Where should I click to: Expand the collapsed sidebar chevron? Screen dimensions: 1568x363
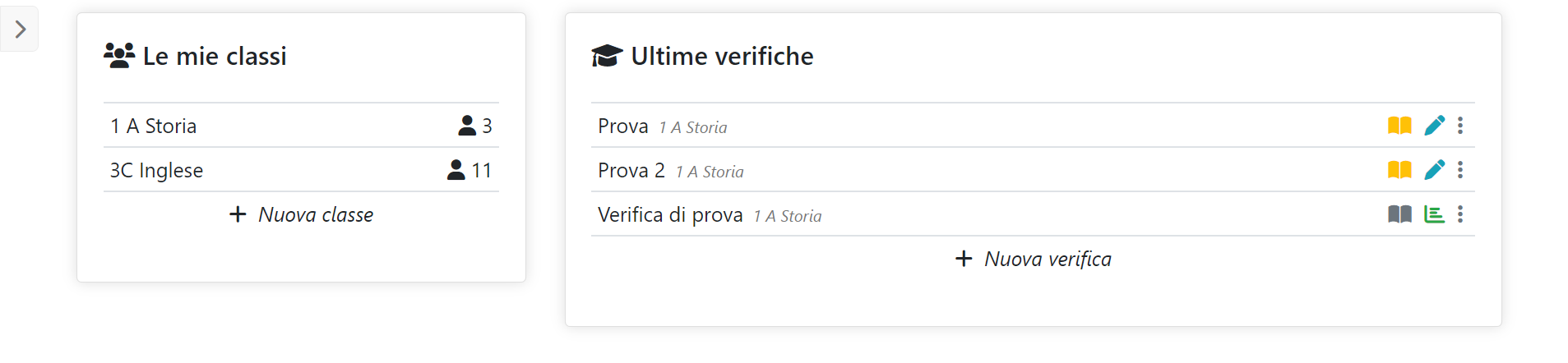click(20, 30)
